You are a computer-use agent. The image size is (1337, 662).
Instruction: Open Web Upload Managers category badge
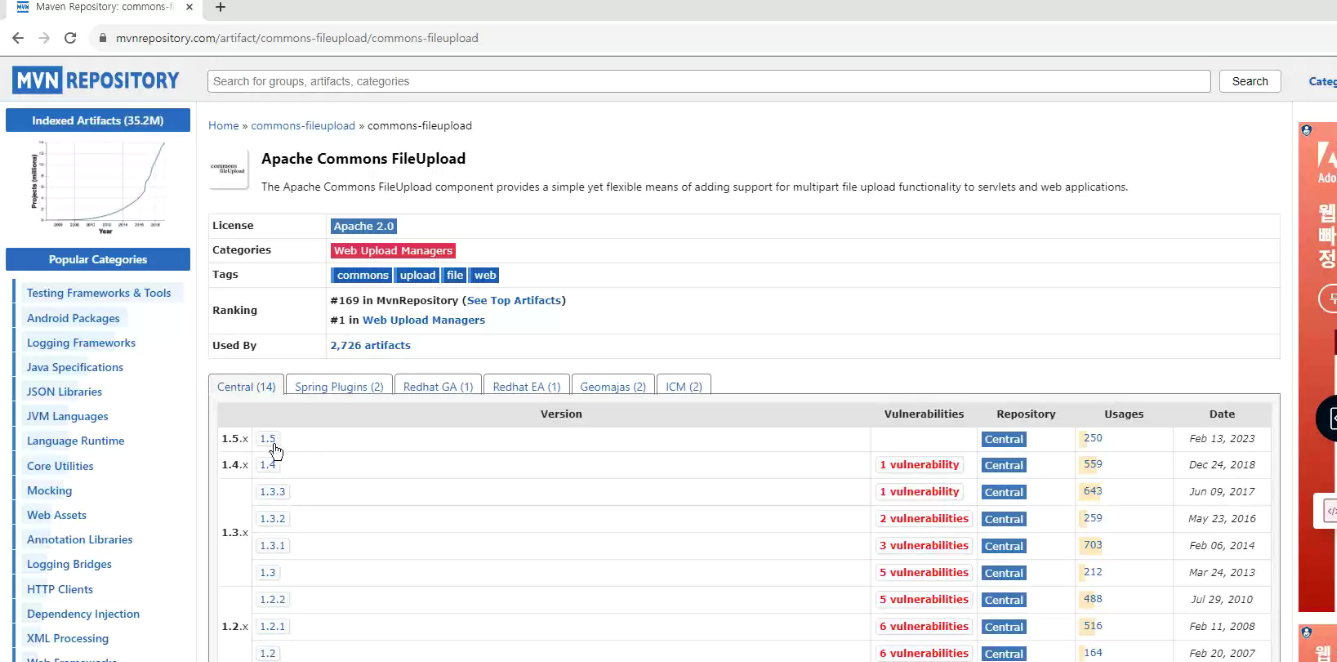[x=393, y=251]
